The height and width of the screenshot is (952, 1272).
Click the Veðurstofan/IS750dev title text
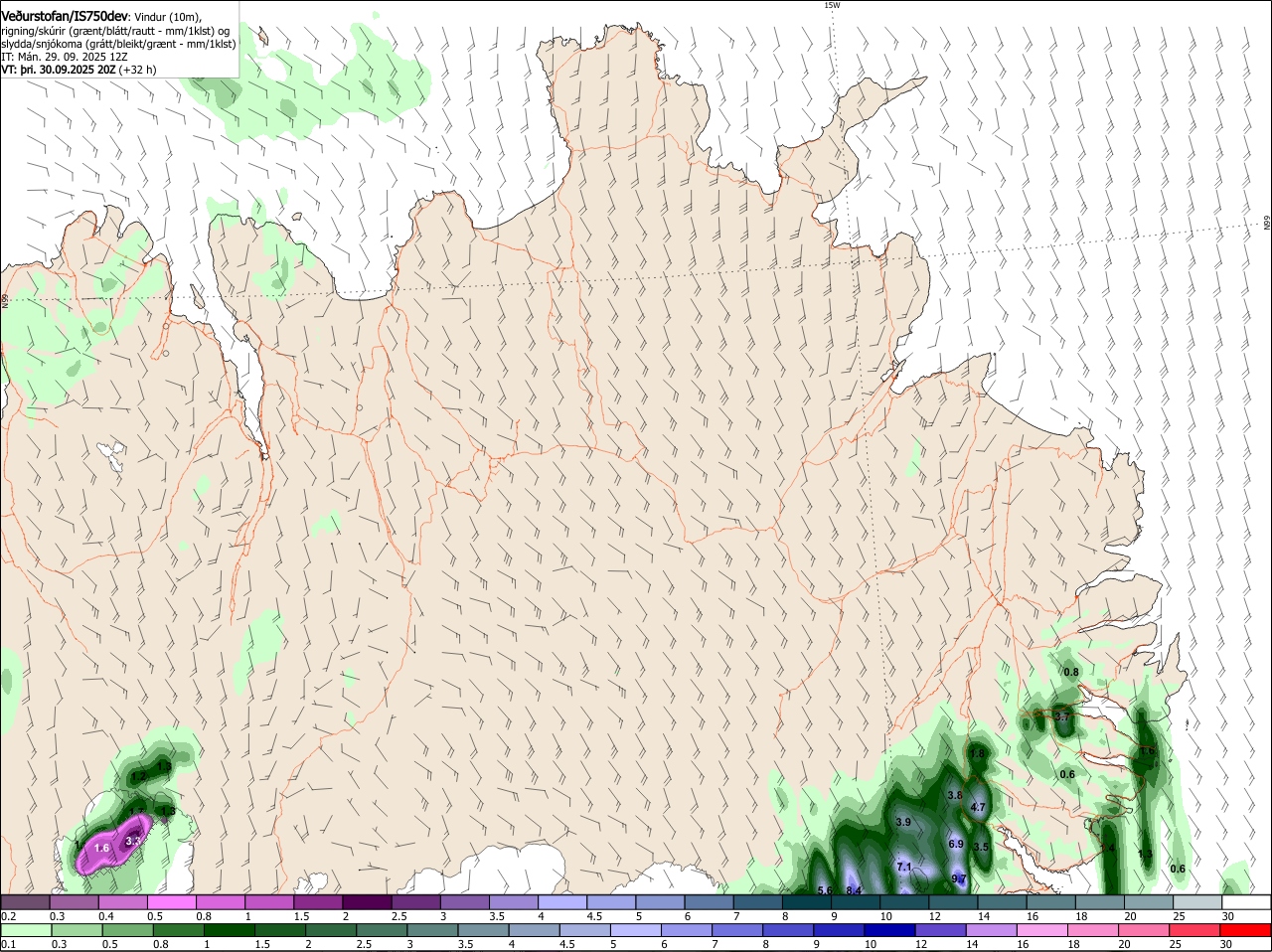click(65, 15)
